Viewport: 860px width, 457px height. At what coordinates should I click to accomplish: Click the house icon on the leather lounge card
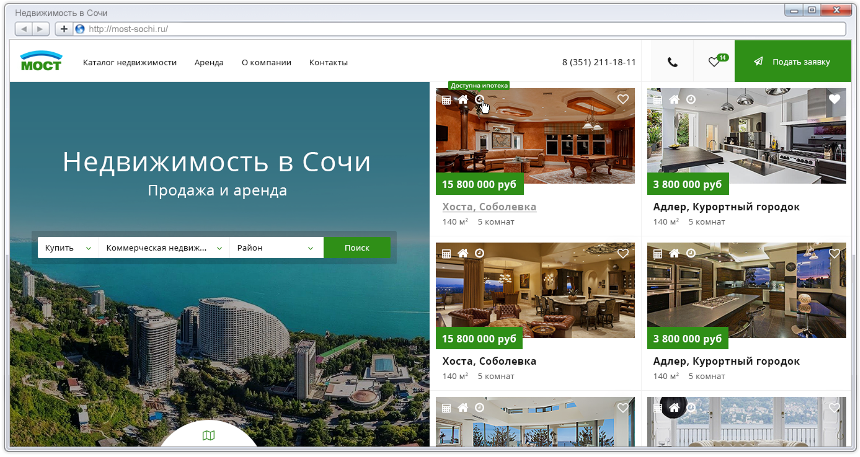click(x=463, y=253)
